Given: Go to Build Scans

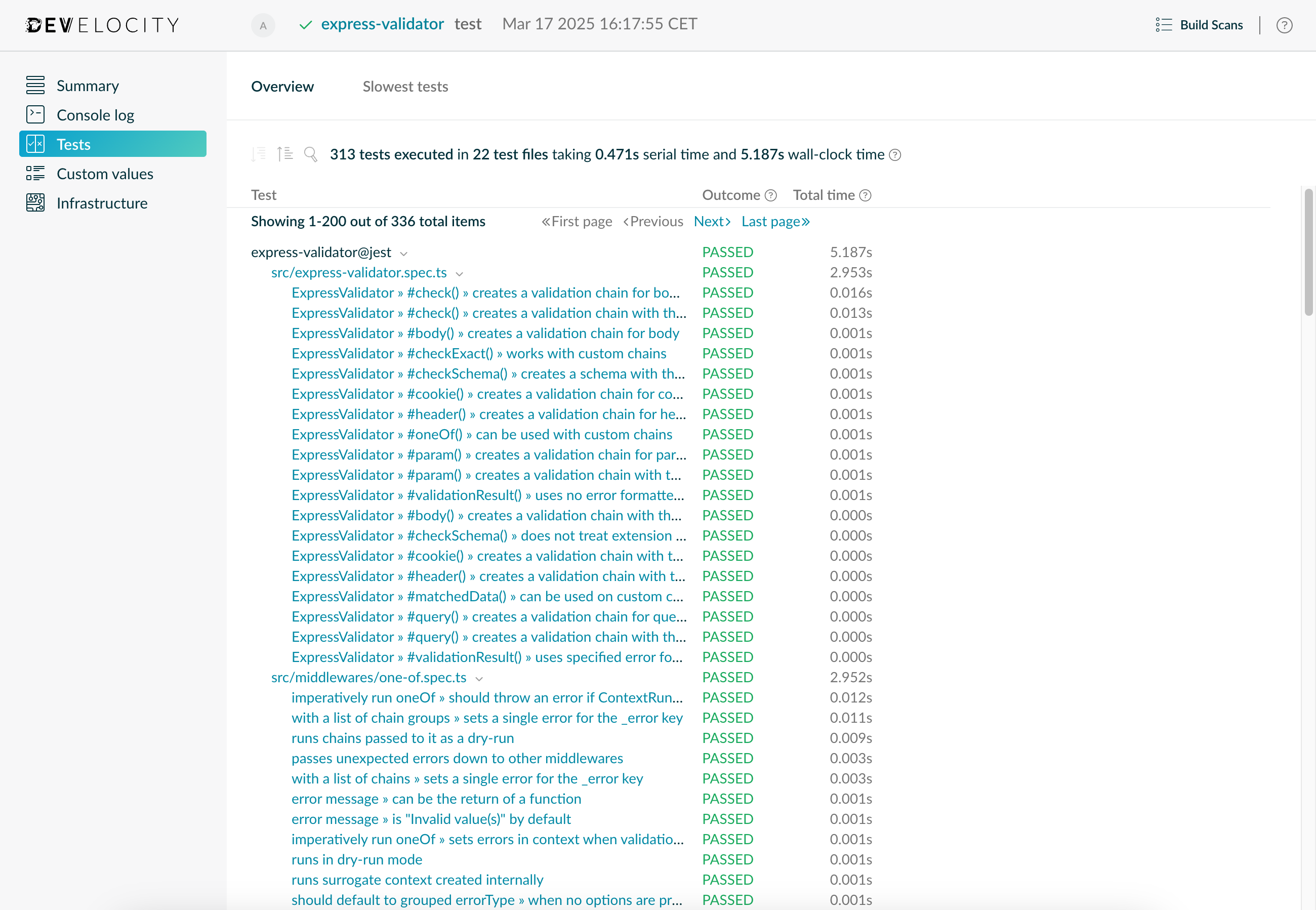Looking at the screenshot, I should pos(1211,25).
